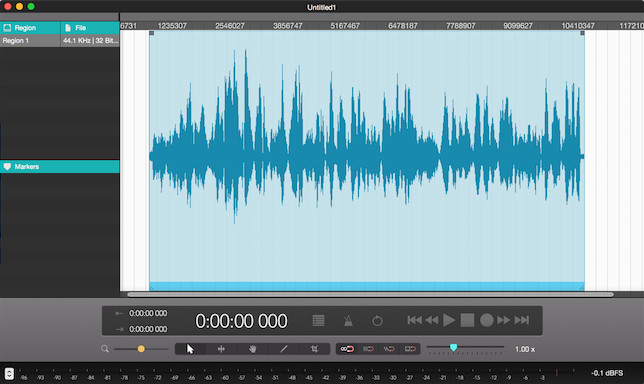Click ruler position 10410347
The height and width of the screenshot is (384, 644).
[578, 26]
